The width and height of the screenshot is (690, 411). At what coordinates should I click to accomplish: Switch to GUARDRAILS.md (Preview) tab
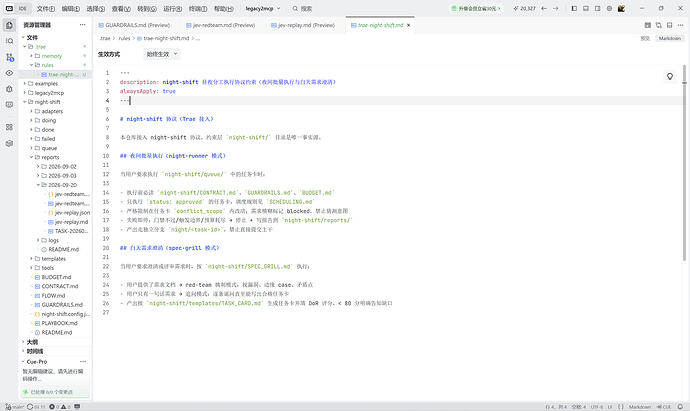tap(134, 25)
